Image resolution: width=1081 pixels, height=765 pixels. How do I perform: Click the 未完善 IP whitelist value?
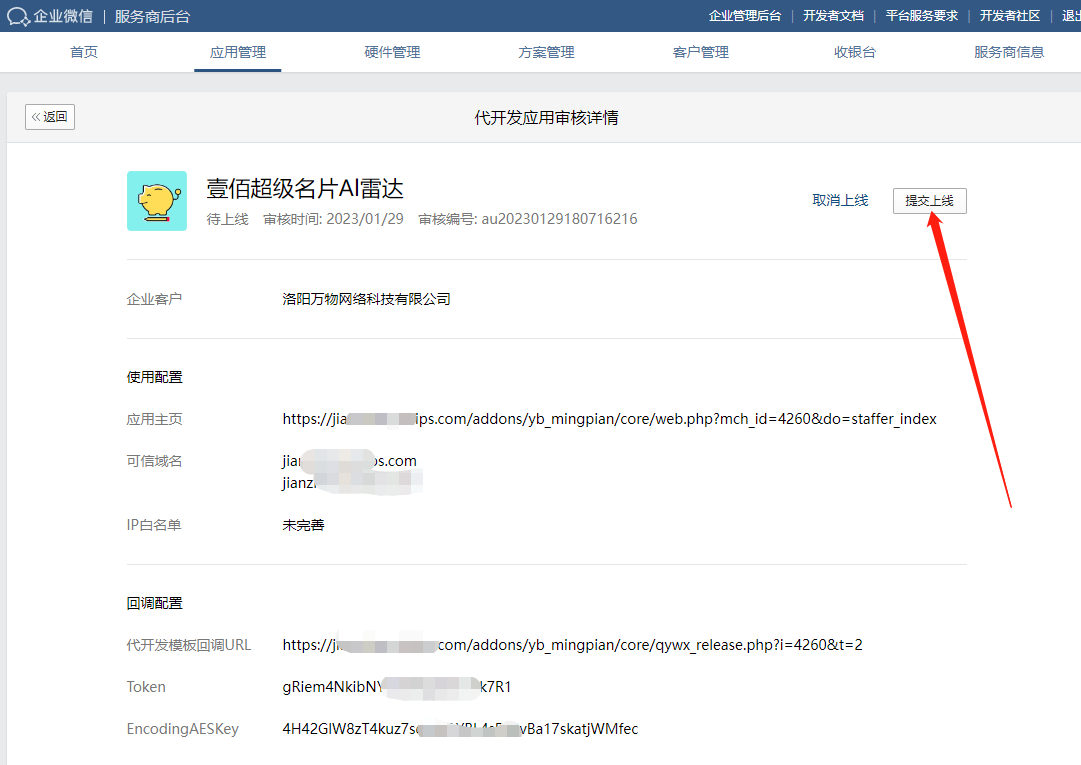tap(303, 525)
